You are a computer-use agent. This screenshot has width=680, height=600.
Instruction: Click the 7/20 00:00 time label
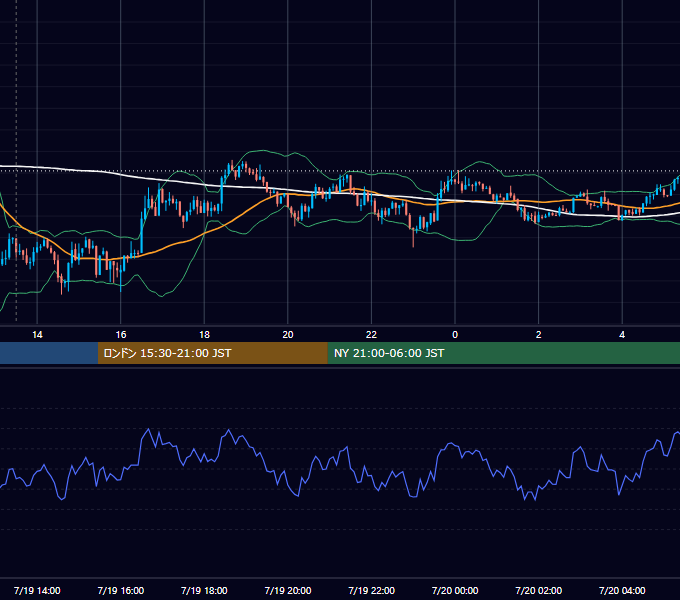point(455,590)
